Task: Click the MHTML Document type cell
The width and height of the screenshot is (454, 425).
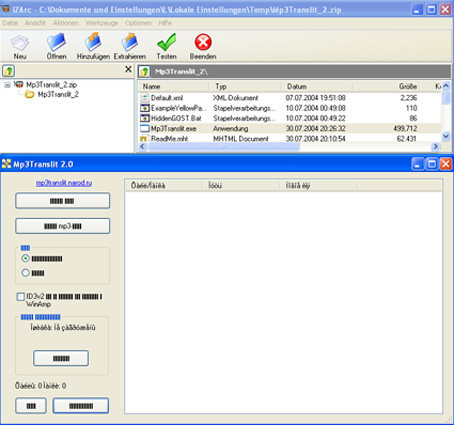Action: point(241,139)
